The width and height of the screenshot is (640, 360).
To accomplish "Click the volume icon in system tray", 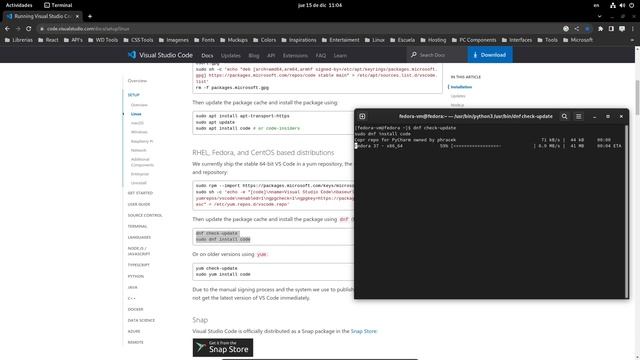I will point(622,5).
